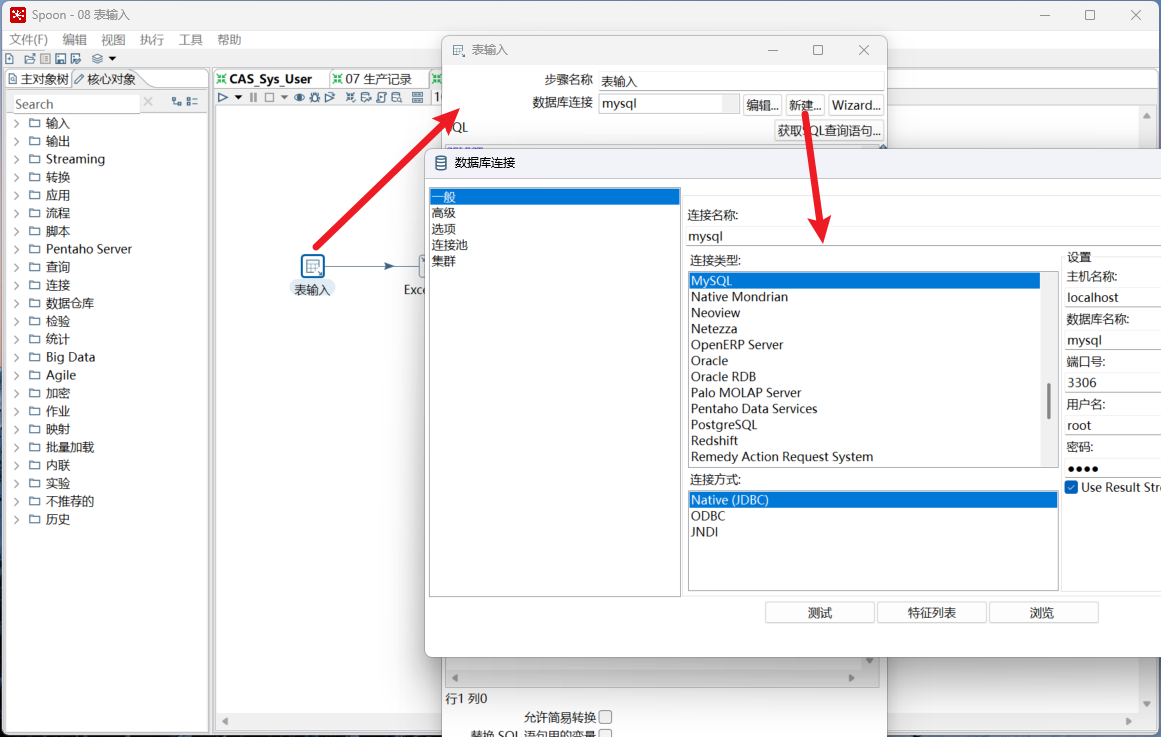Image resolution: width=1161 pixels, height=737 pixels.
Task: Run the transformation with play icon
Action: click(223, 97)
